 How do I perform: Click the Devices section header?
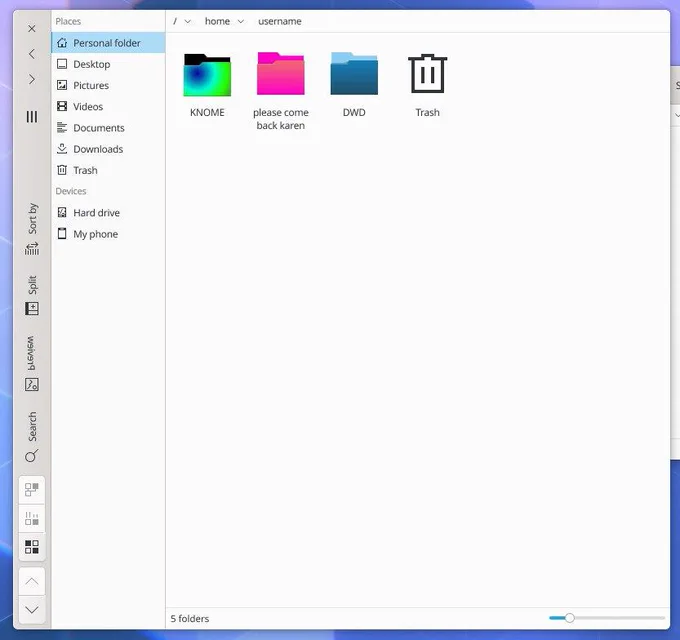[x=71, y=191]
